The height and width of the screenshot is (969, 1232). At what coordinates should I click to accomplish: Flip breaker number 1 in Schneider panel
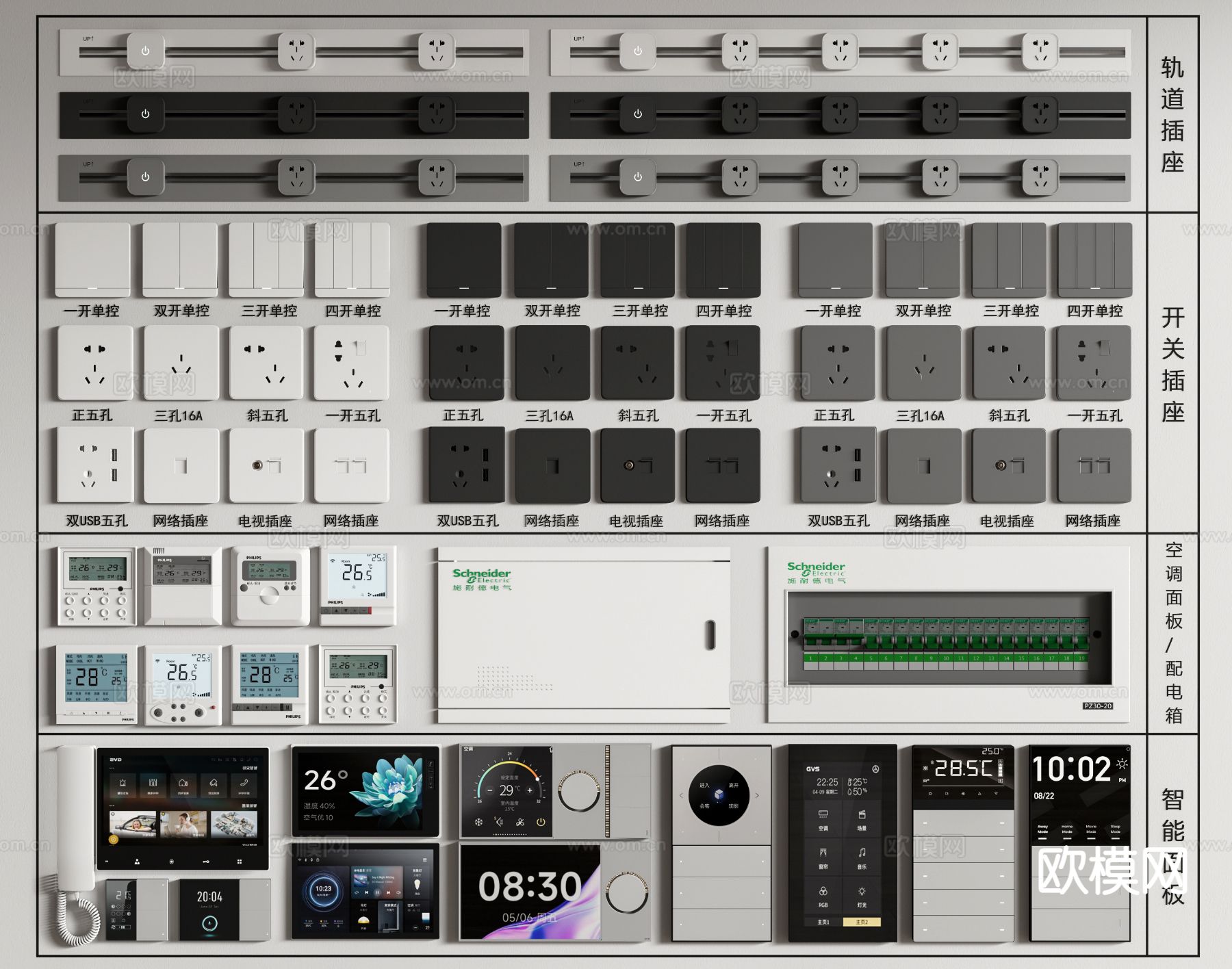point(811,642)
